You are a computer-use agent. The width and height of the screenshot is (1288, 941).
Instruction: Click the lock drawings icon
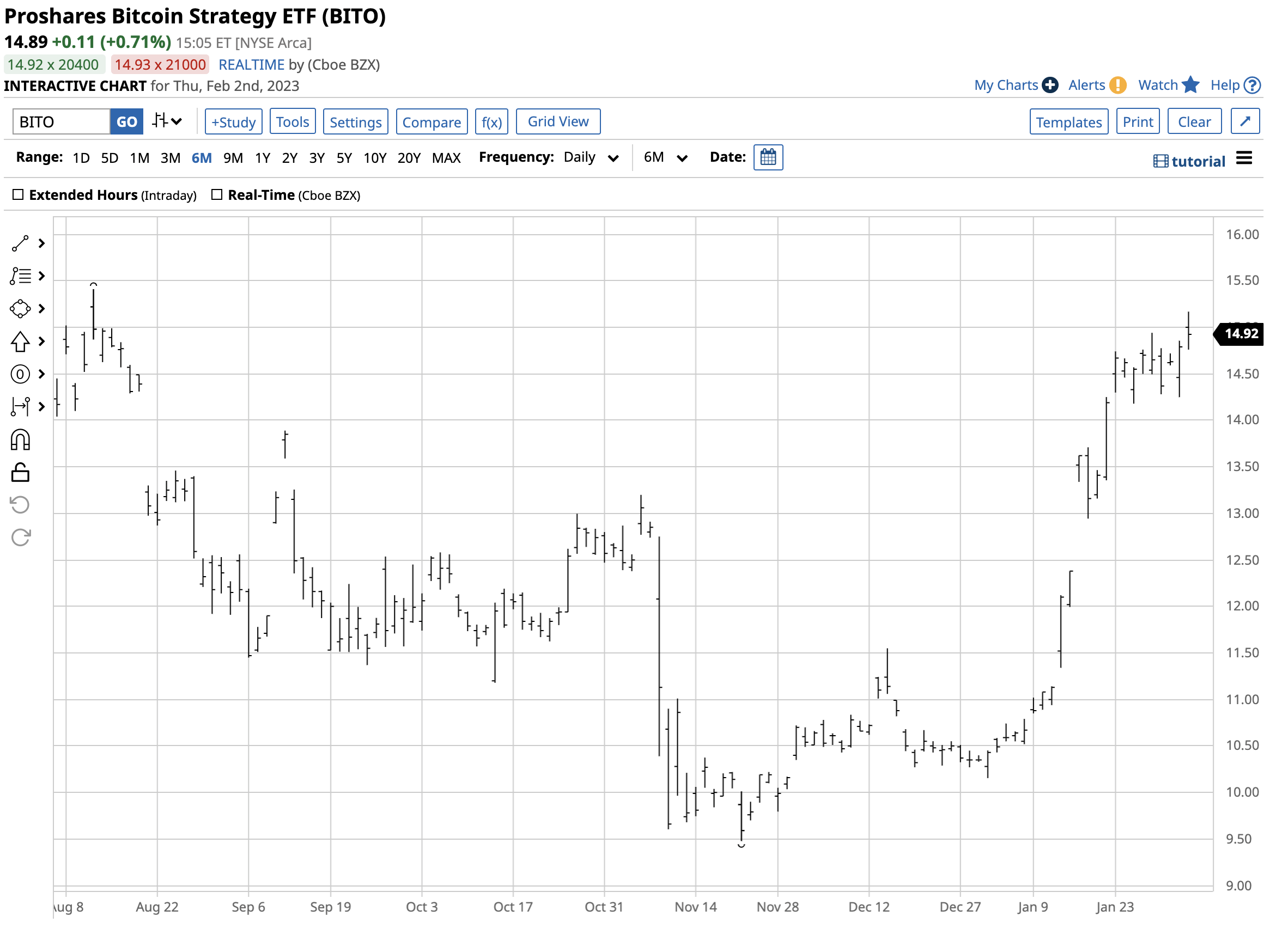click(20, 472)
